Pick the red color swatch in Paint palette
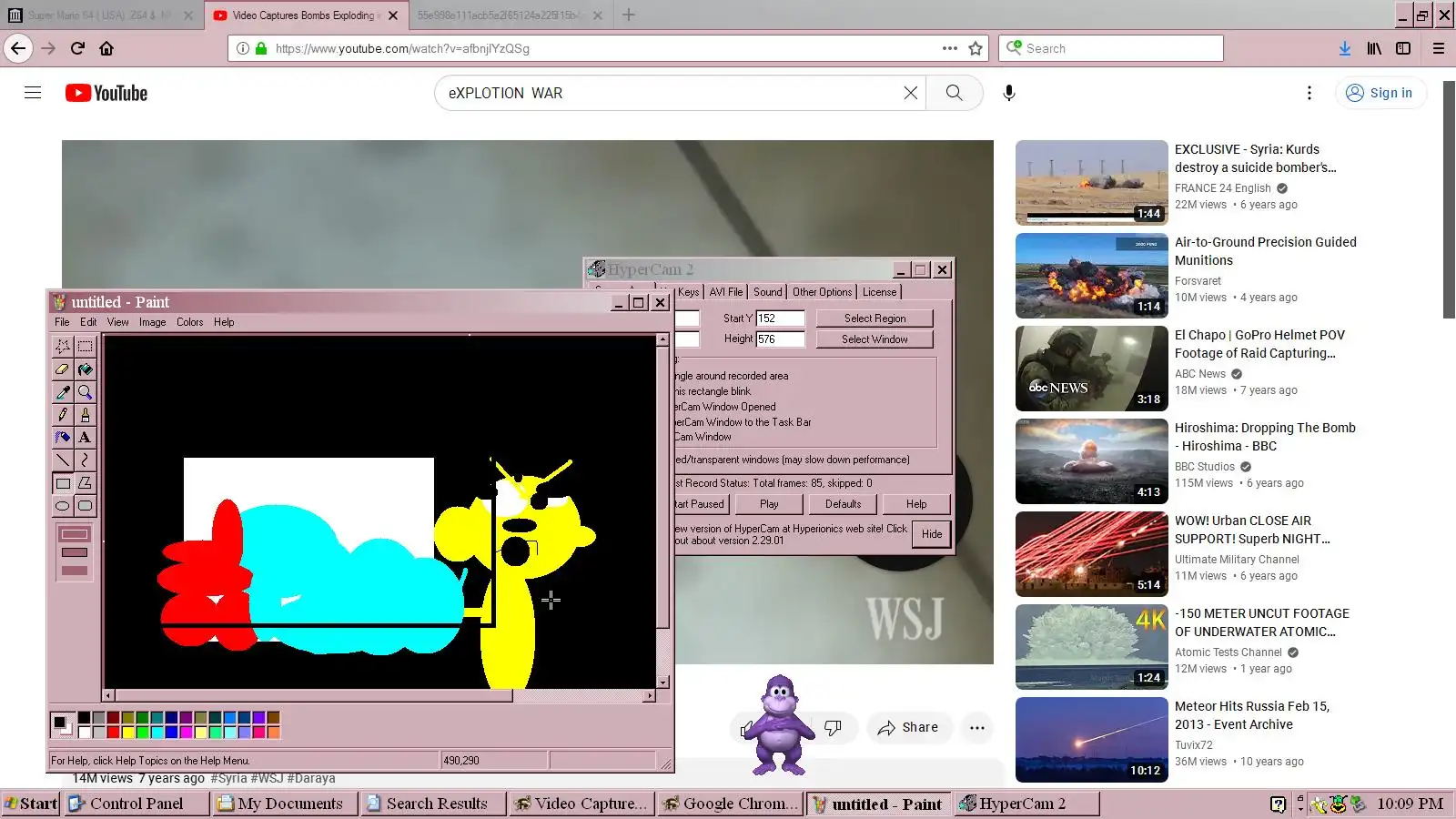Screen dimensions: 1456x819 113,732
